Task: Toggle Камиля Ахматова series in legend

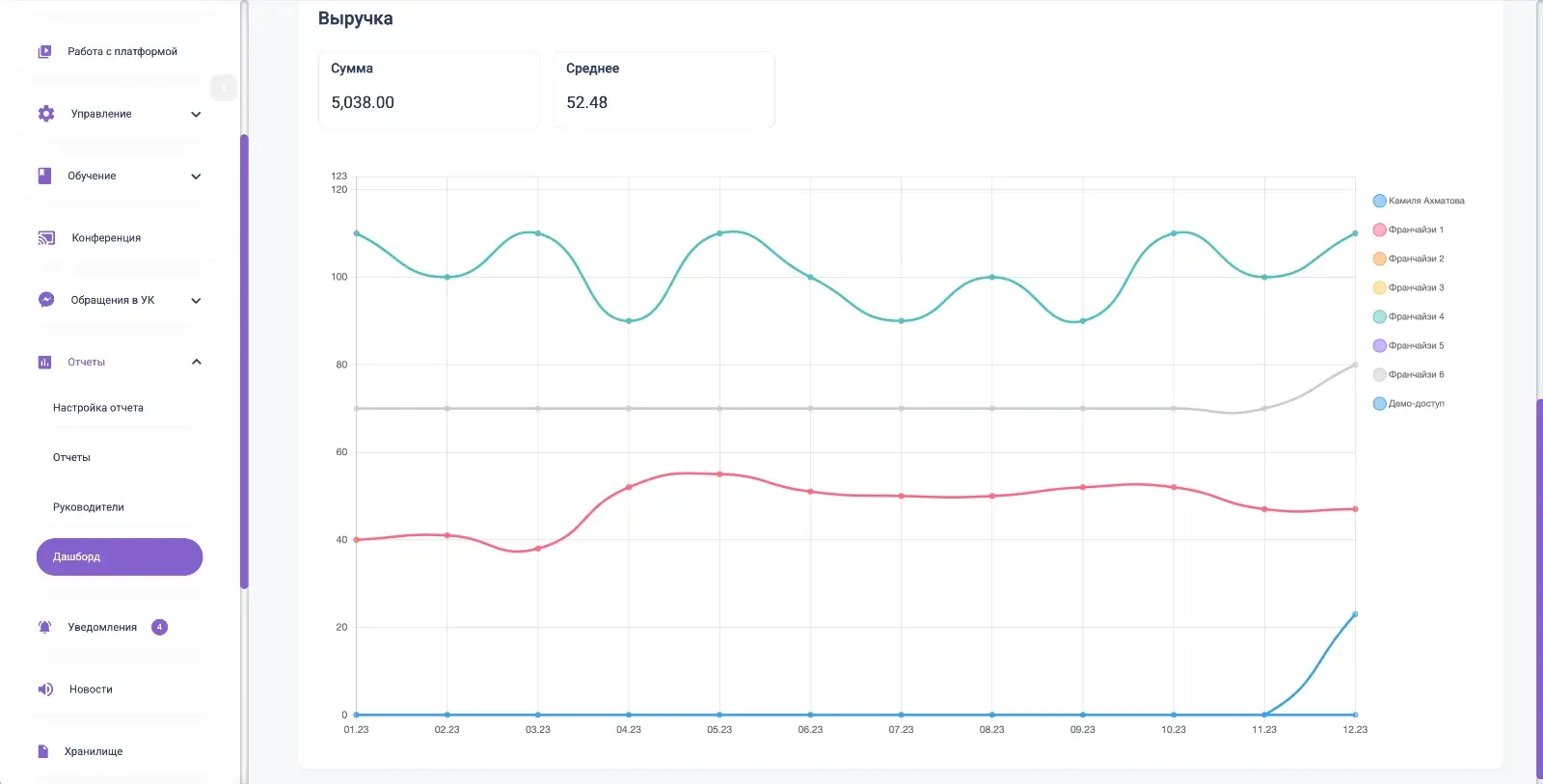Action: pyautogui.click(x=1418, y=201)
